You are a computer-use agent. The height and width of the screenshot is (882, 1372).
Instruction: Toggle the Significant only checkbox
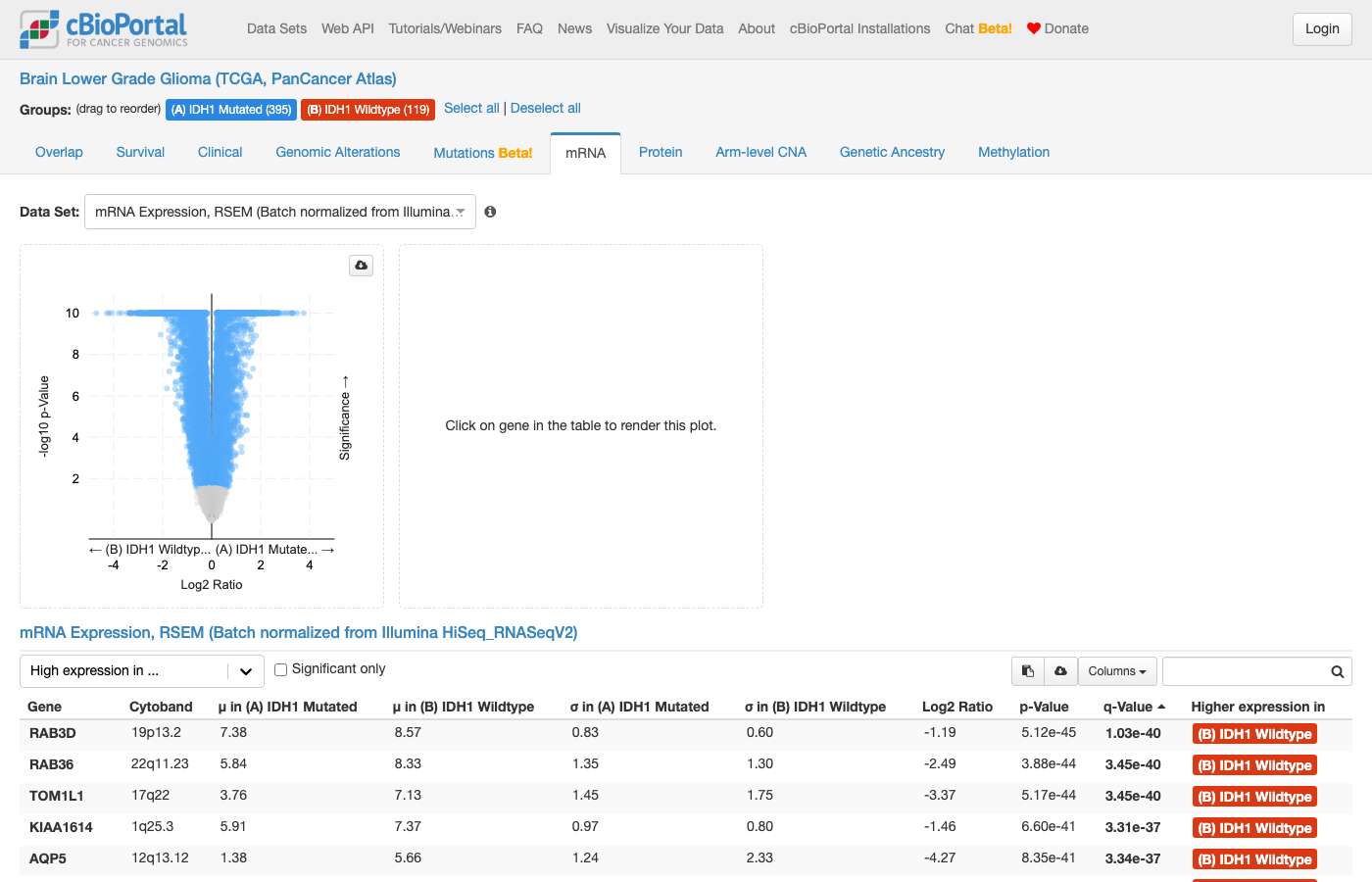point(280,669)
